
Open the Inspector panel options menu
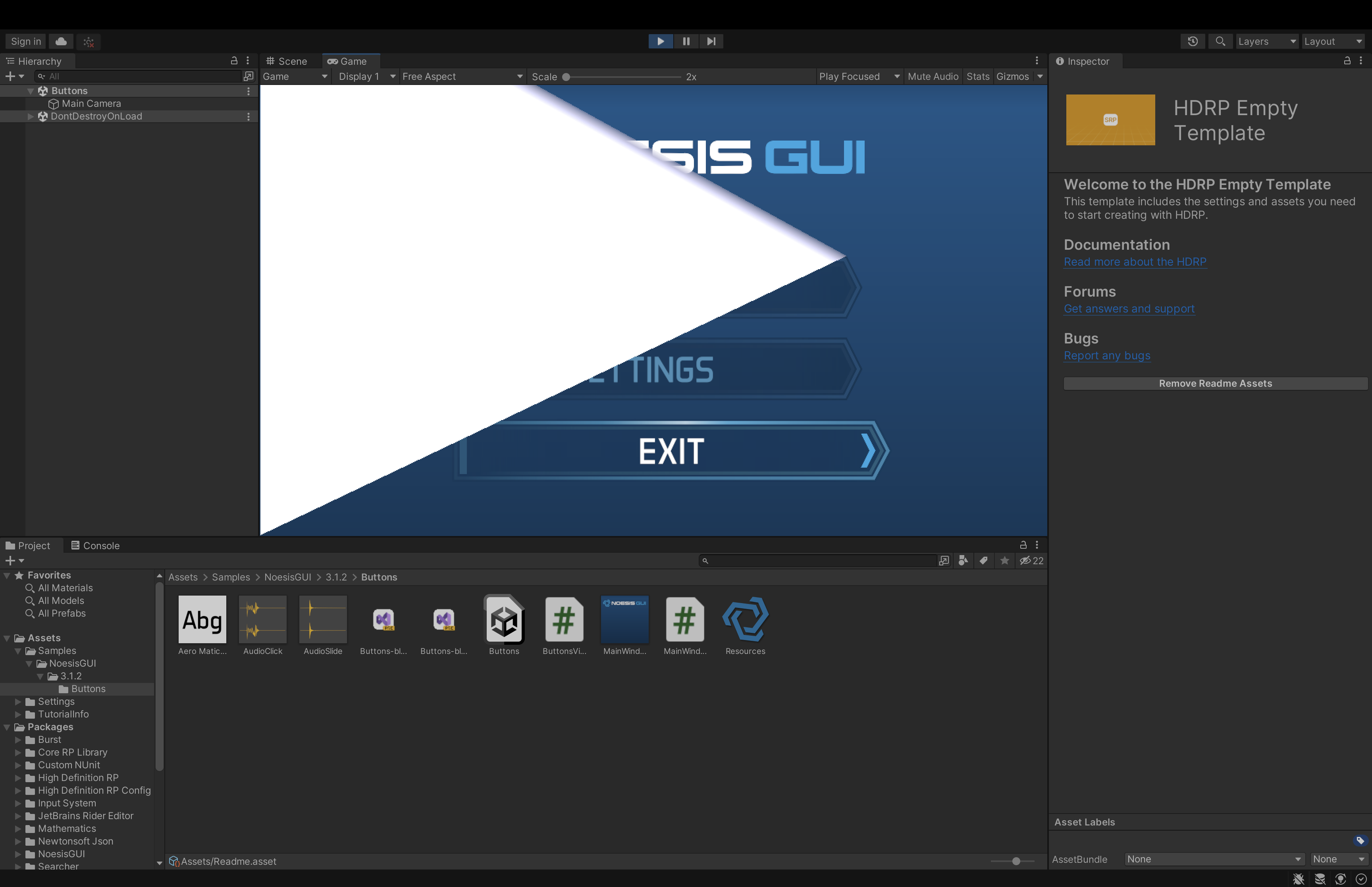1361,60
